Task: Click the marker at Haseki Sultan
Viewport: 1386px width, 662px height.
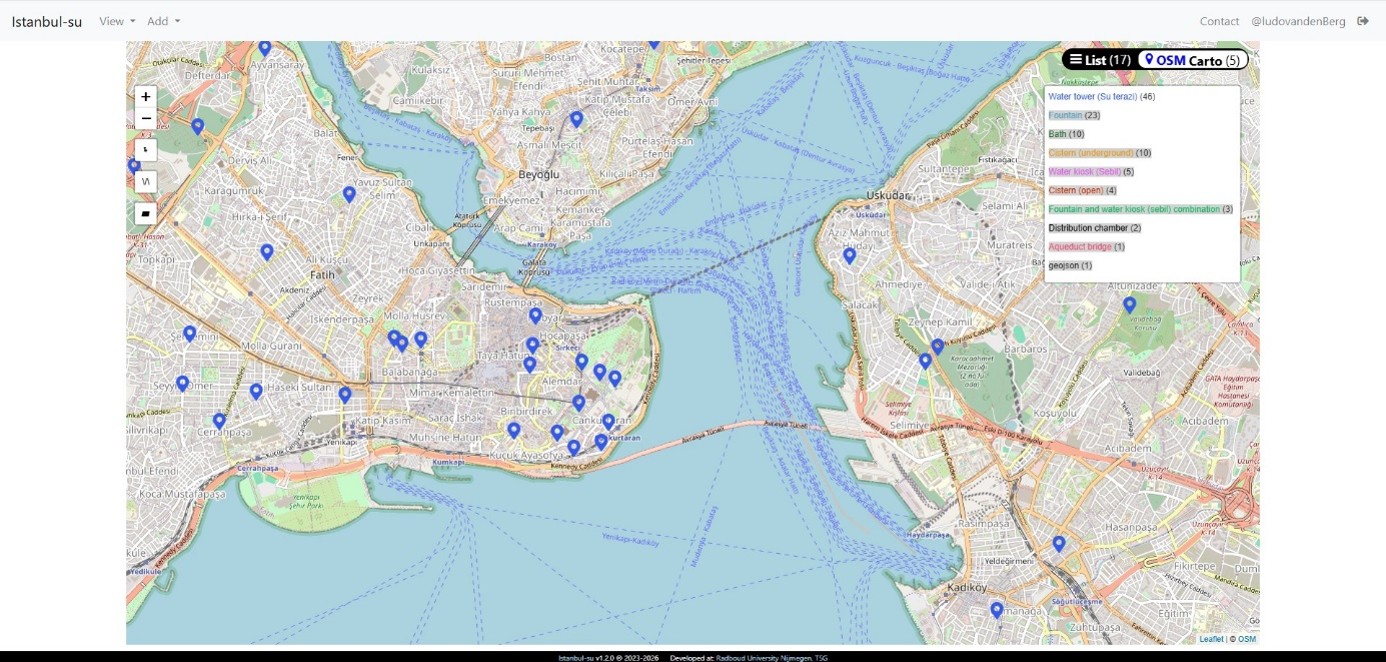Action: click(x=256, y=391)
